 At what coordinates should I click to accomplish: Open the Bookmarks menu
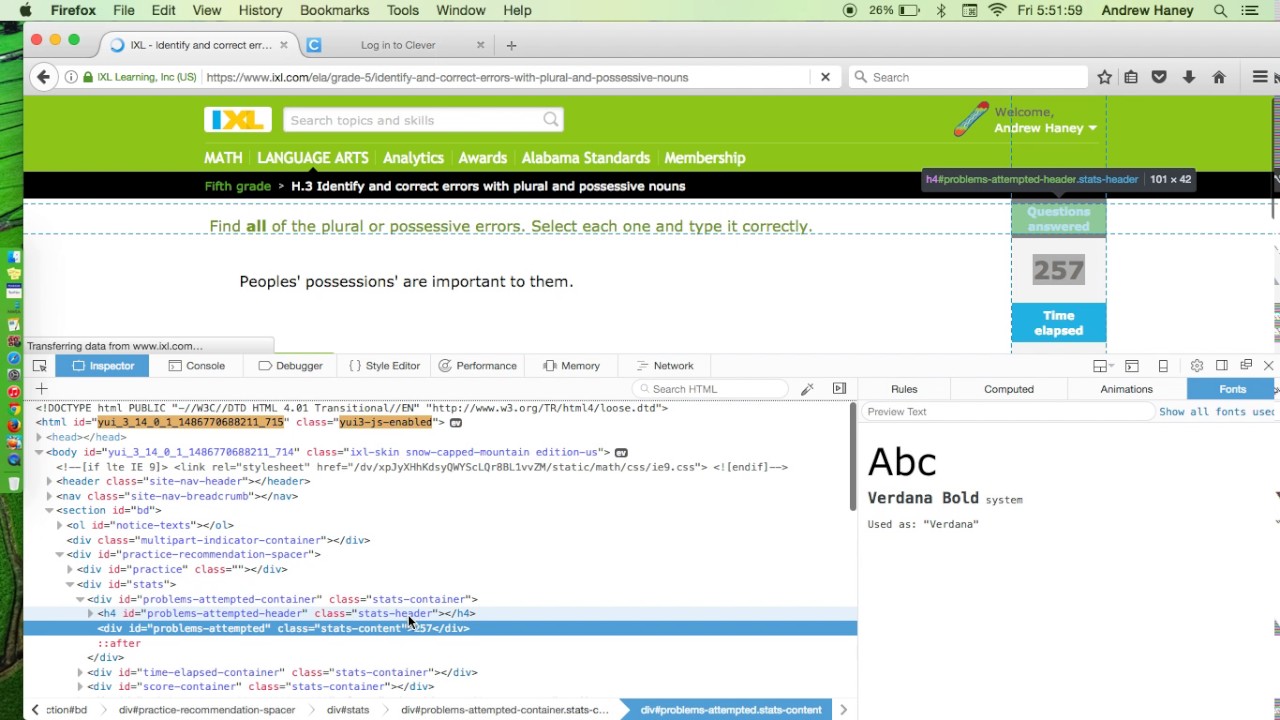[x=334, y=10]
